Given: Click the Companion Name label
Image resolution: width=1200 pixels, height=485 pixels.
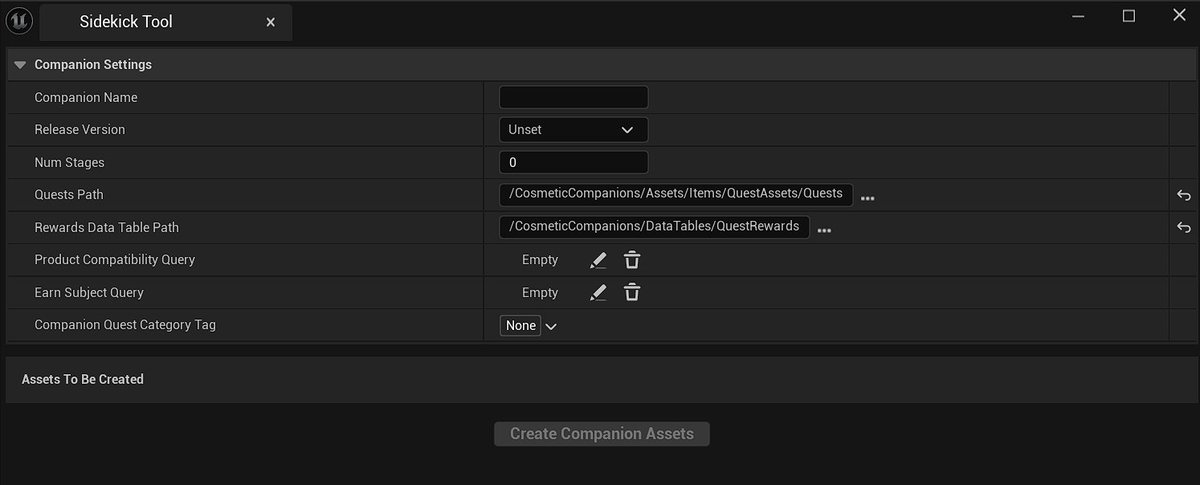Looking at the screenshot, I should 86,98.
